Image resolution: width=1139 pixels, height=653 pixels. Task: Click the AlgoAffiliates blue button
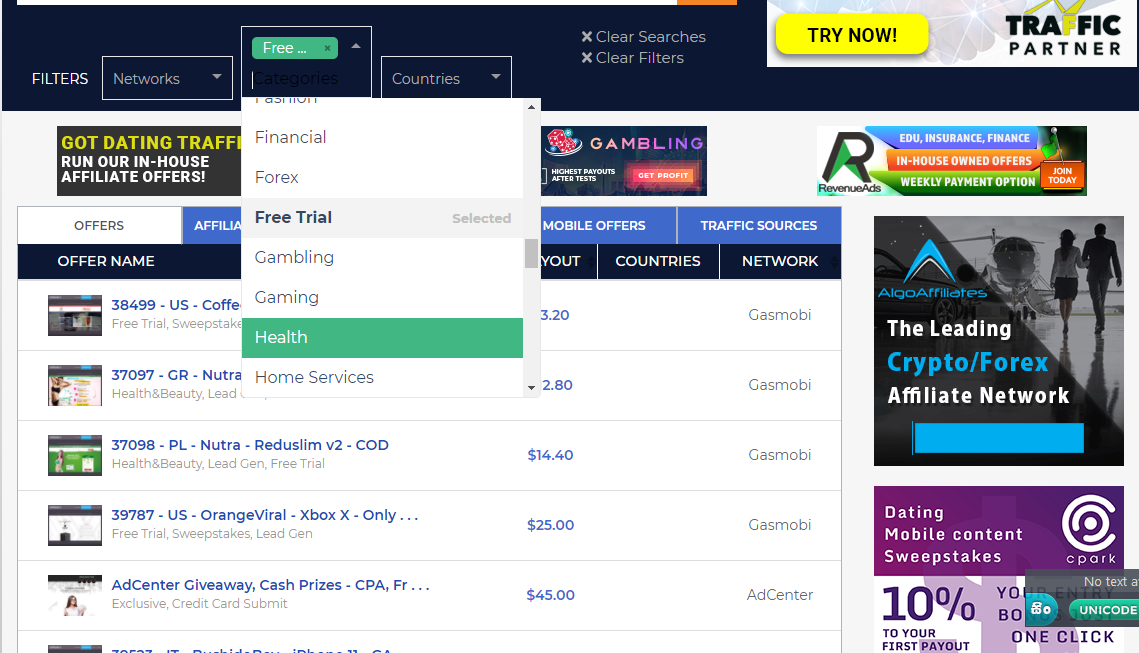[998, 438]
